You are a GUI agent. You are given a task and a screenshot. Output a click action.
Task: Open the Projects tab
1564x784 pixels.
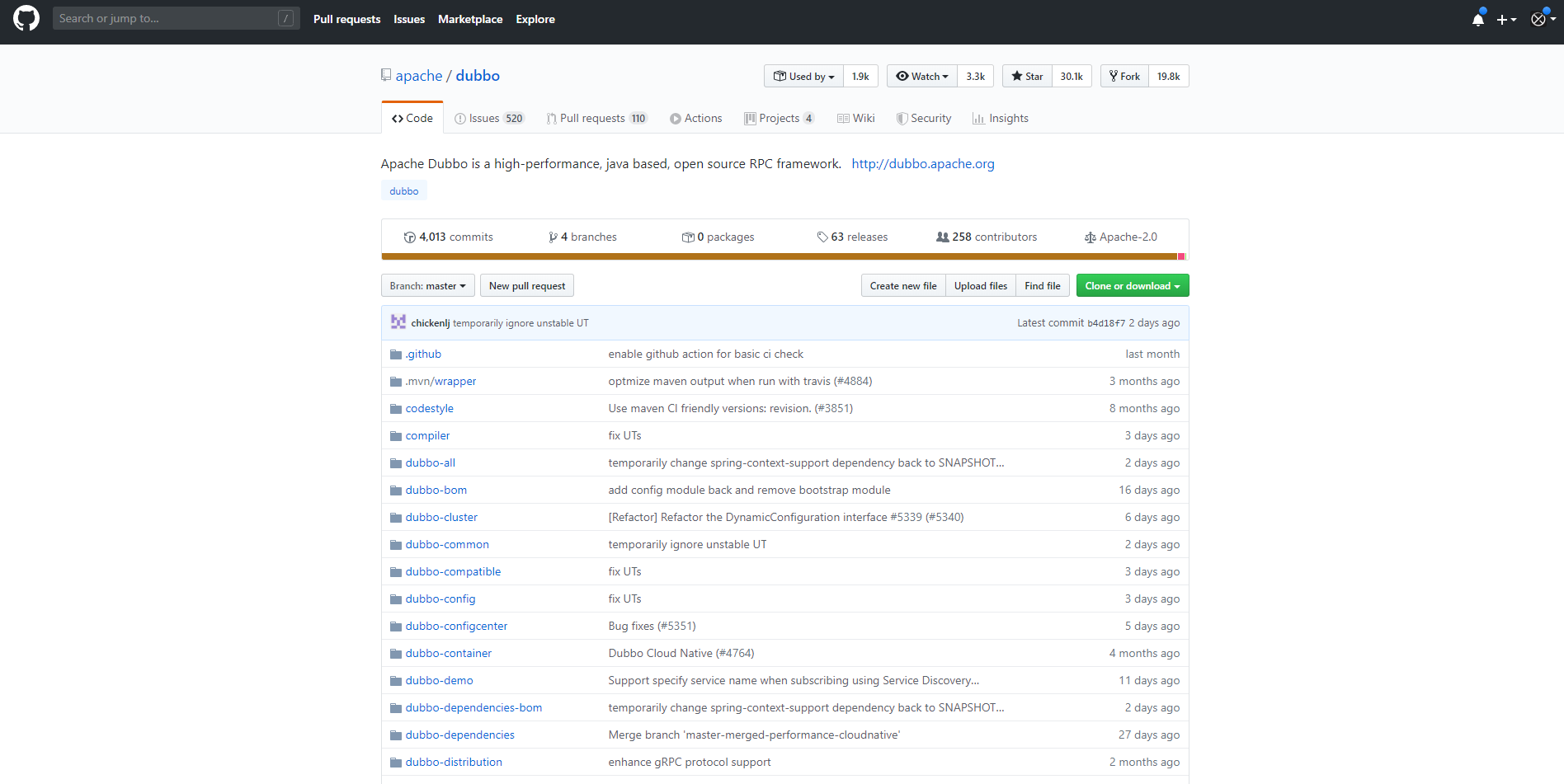pyautogui.click(x=780, y=119)
